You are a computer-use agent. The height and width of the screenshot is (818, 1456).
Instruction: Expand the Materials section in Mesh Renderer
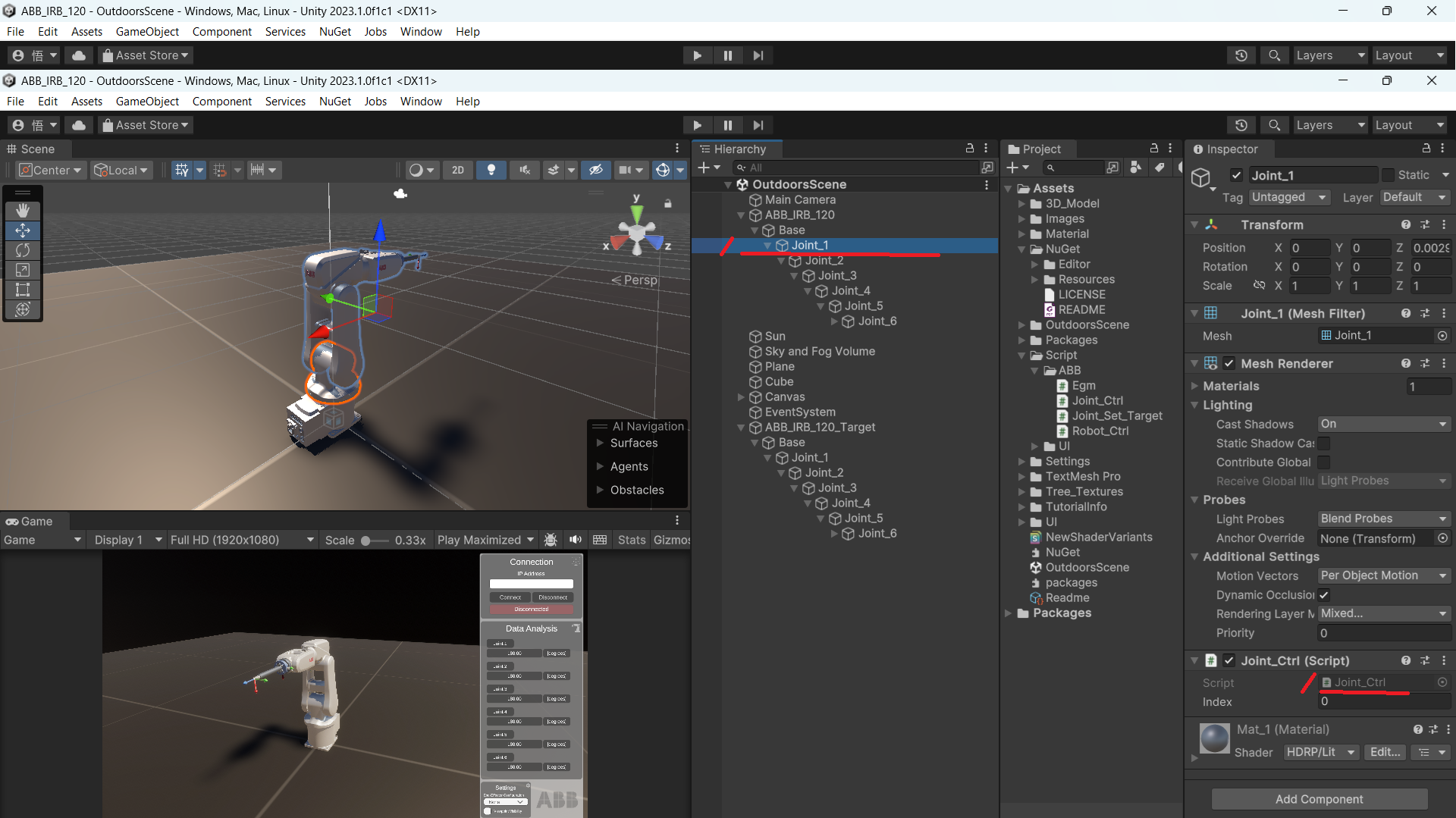1195,386
